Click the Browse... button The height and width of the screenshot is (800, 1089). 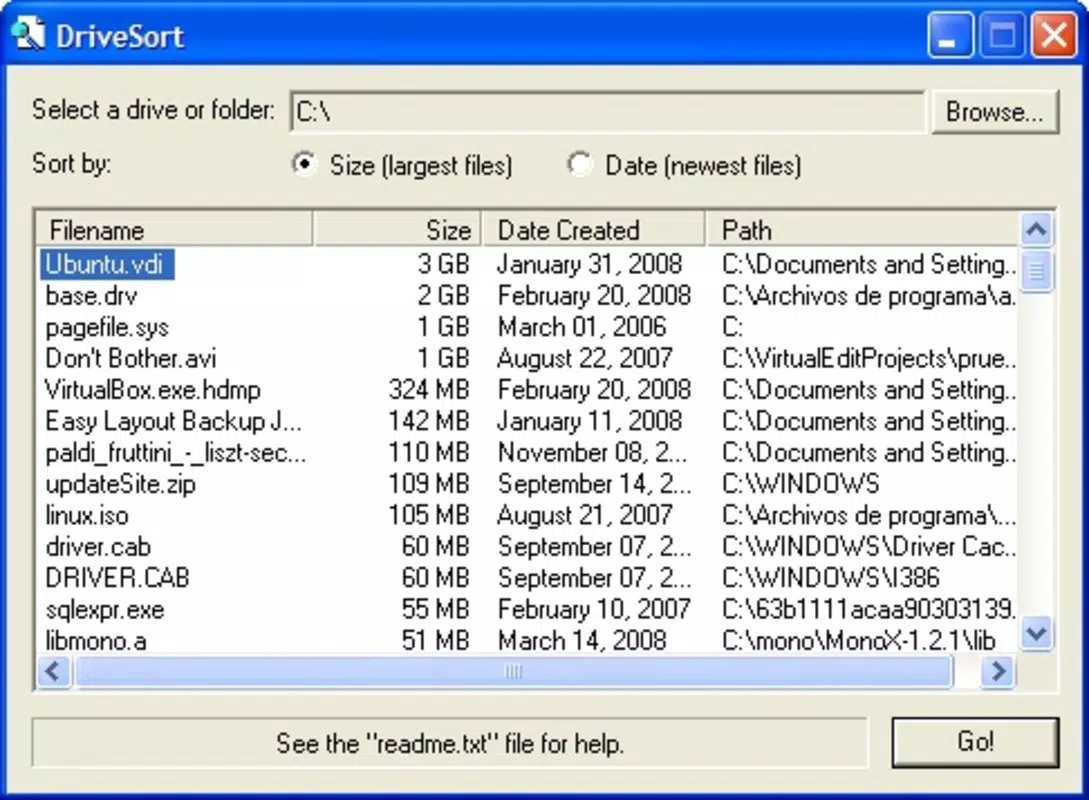(x=995, y=111)
